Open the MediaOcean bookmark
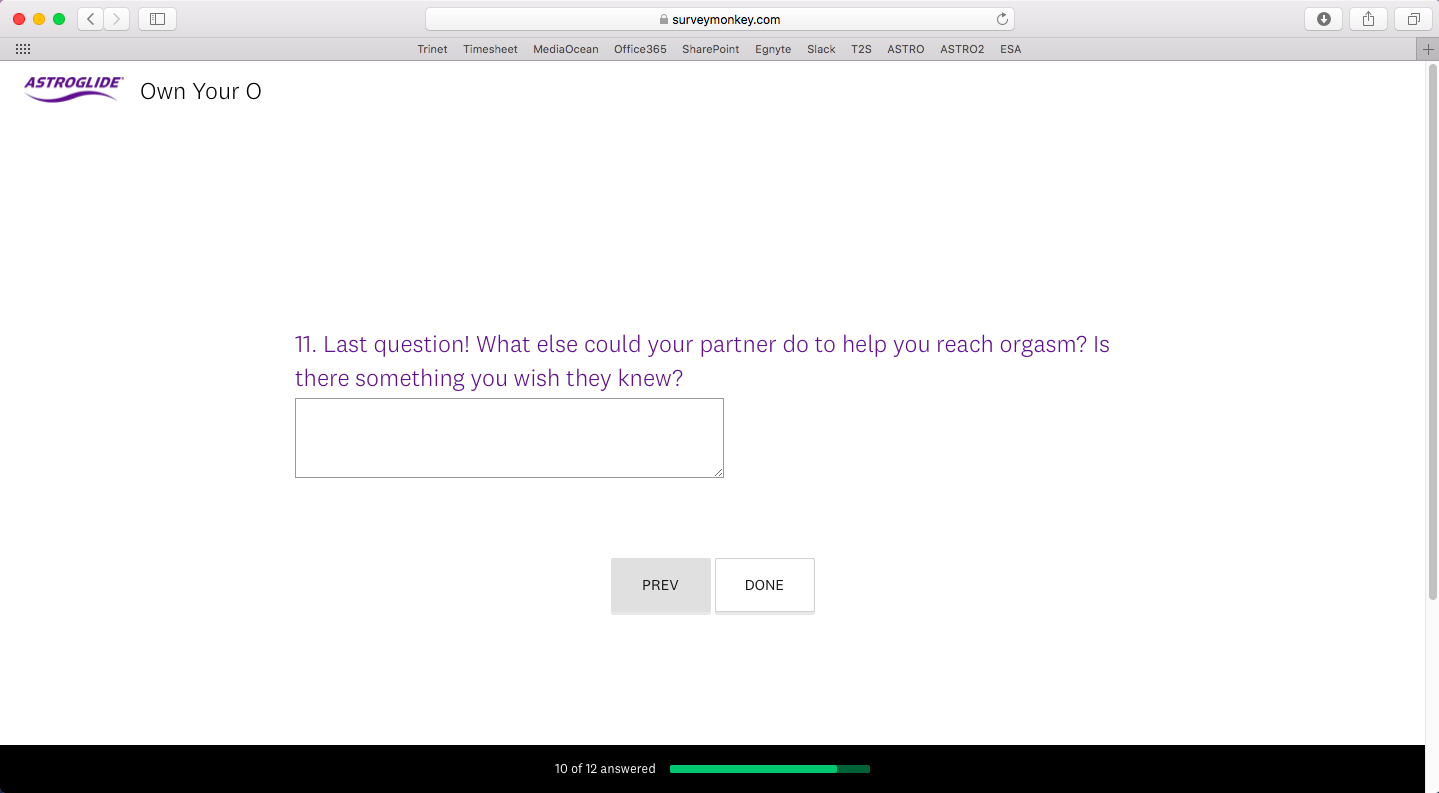 click(566, 49)
